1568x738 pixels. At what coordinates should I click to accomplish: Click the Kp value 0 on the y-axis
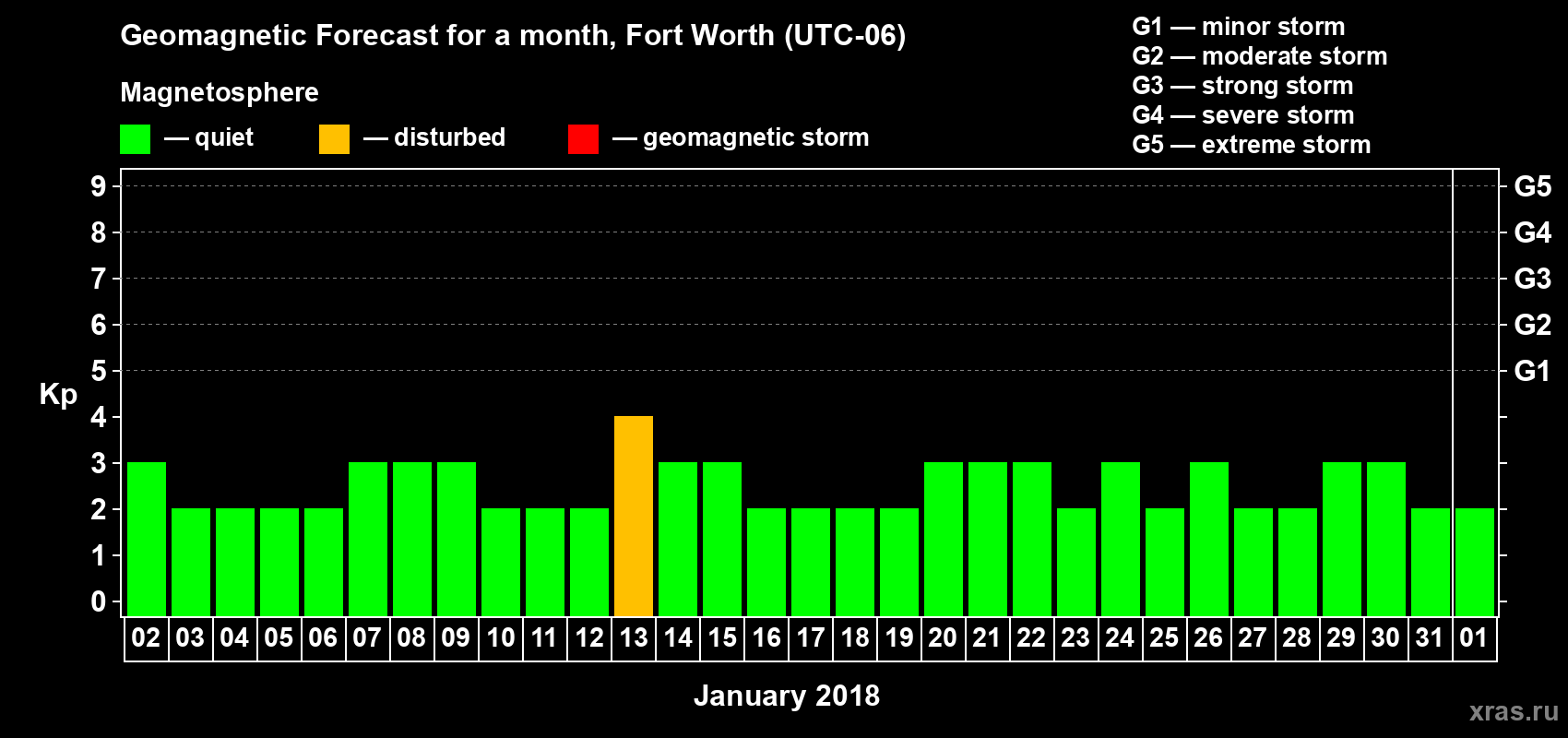pyautogui.click(x=99, y=601)
